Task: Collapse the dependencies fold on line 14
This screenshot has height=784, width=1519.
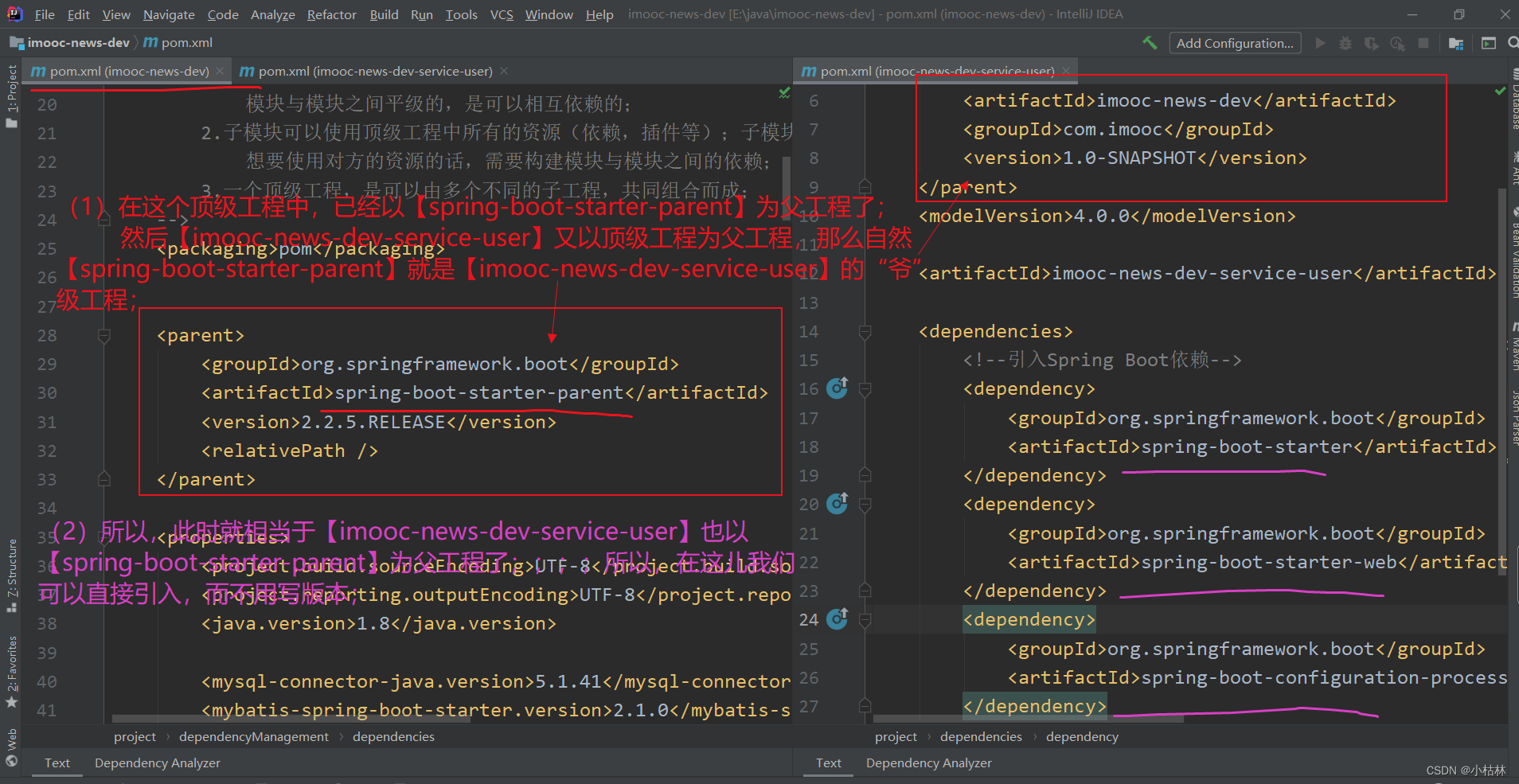Action: (865, 332)
